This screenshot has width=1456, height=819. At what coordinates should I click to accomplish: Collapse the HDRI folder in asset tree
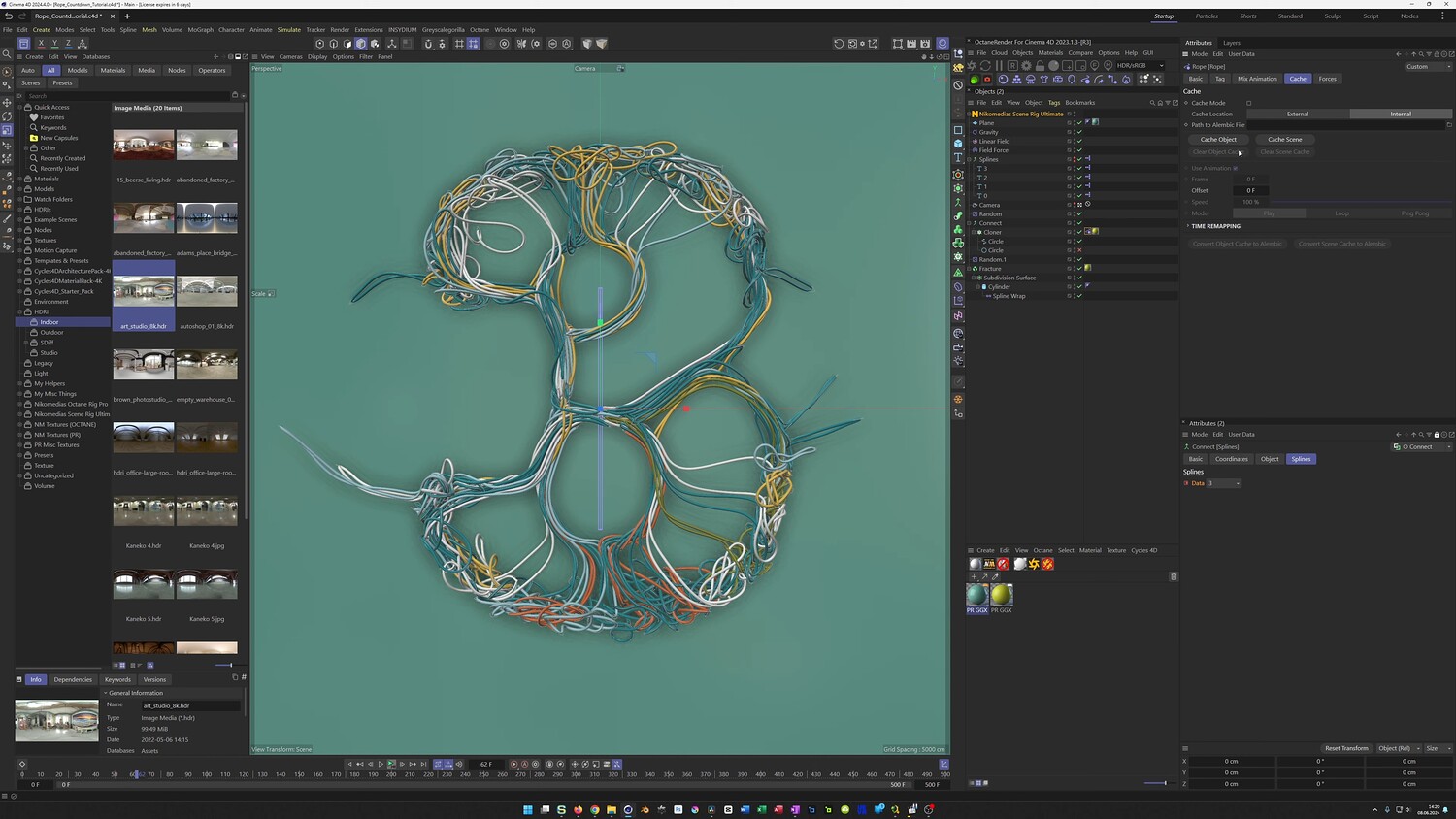[x=19, y=311]
